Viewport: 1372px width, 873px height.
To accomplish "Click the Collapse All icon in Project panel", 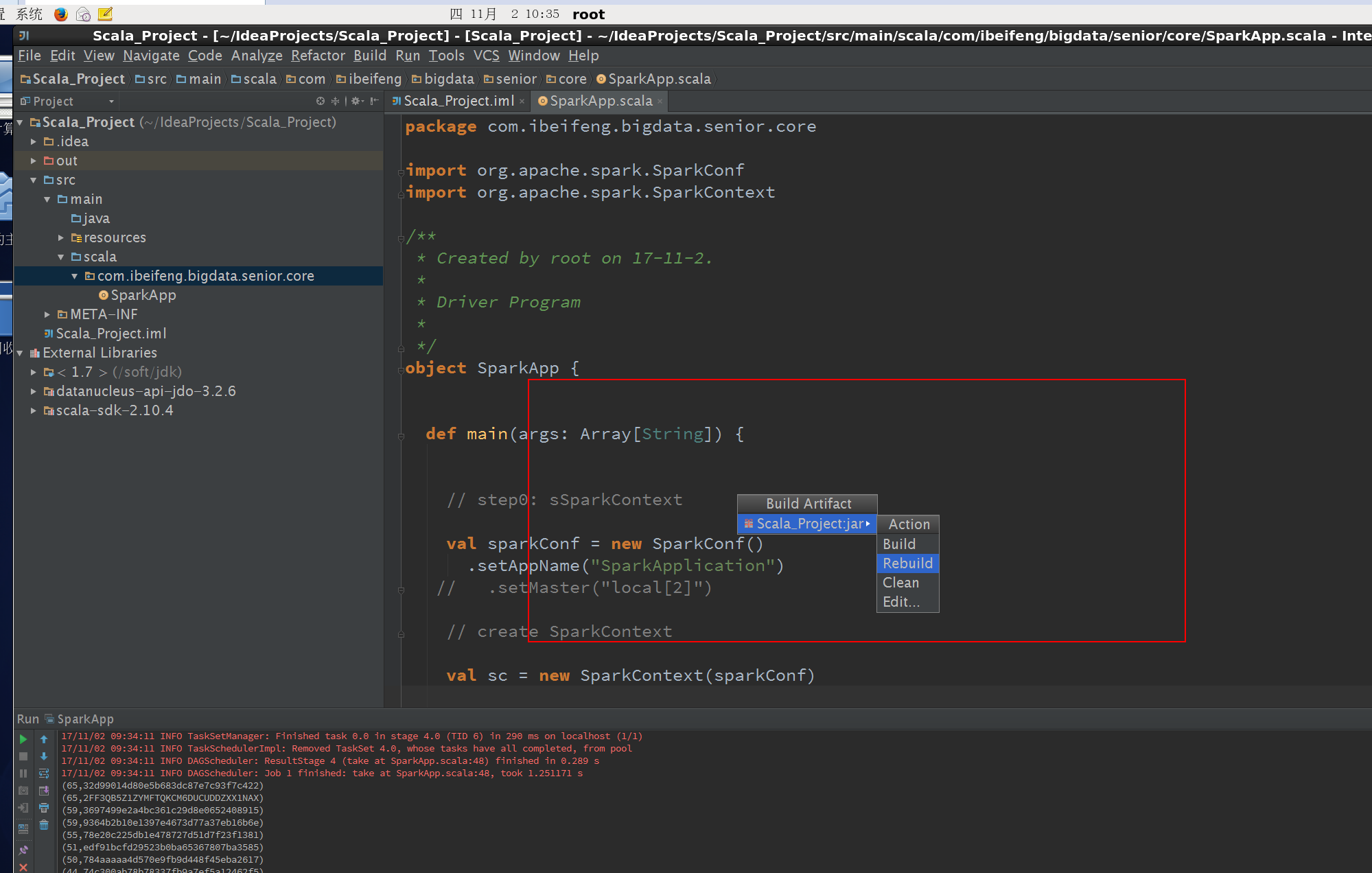I will 336,101.
